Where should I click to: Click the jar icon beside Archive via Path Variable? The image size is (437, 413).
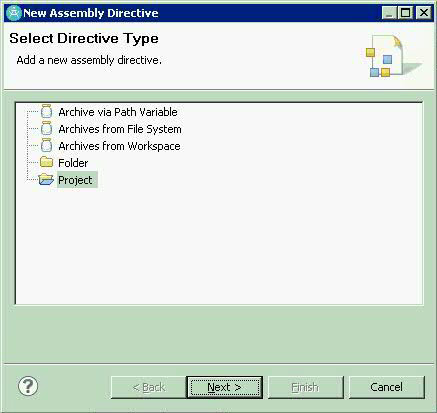click(46, 111)
